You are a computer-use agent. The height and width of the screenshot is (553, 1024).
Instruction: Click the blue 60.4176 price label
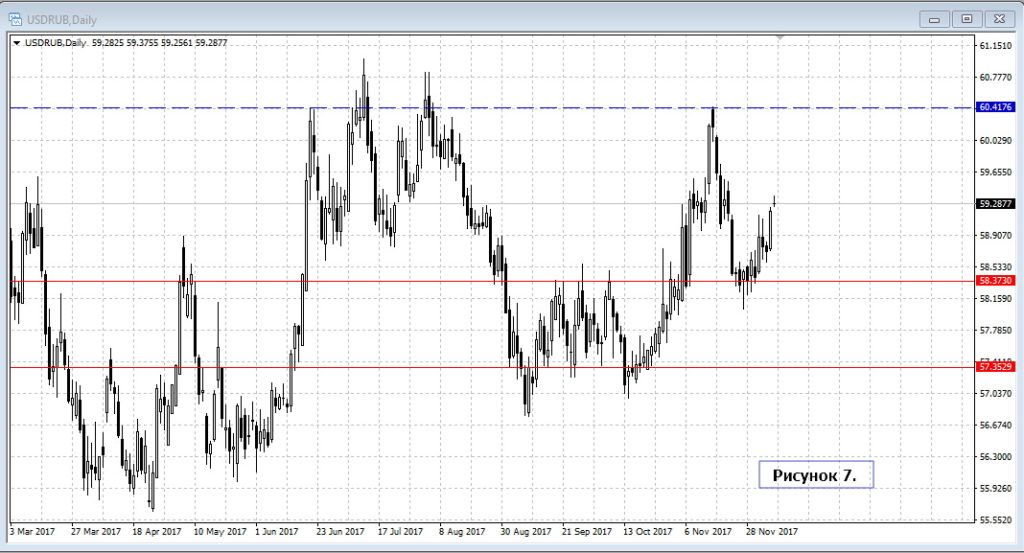click(x=997, y=107)
